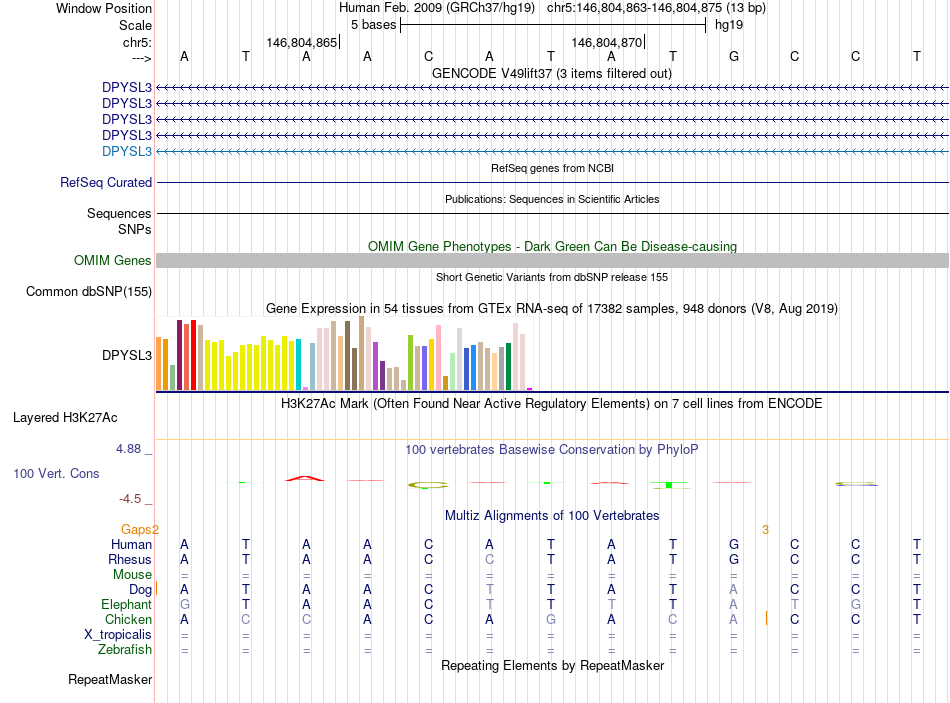The height and width of the screenshot is (703, 950).
Task: Click the red PhyloP conservation peak
Action: (305, 479)
